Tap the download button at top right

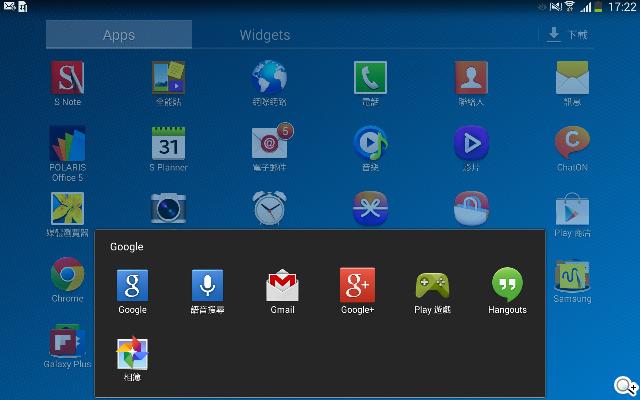coord(566,35)
